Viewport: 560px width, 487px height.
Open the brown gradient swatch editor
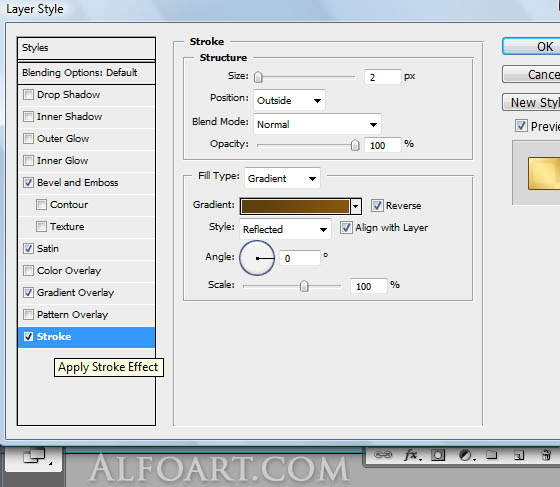click(295, 206)
